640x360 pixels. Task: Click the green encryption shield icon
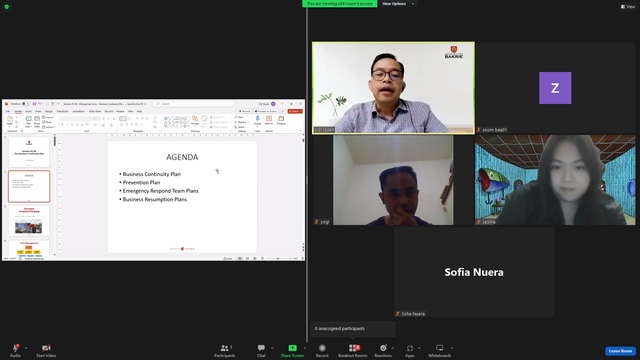pos(7,7)
